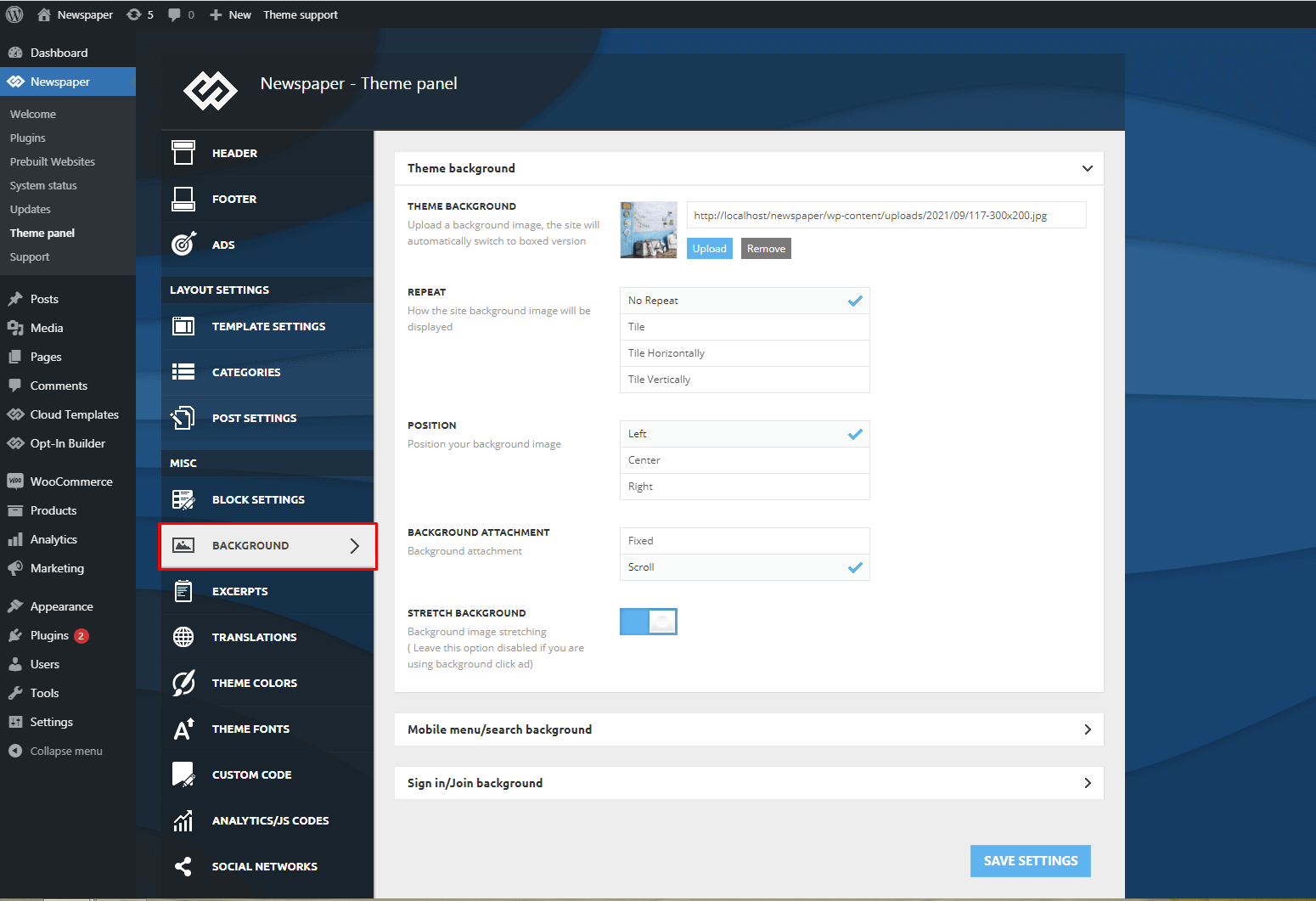Select Tile Horizontally option
Screen dimensions: 1316x901
[745, 353]
